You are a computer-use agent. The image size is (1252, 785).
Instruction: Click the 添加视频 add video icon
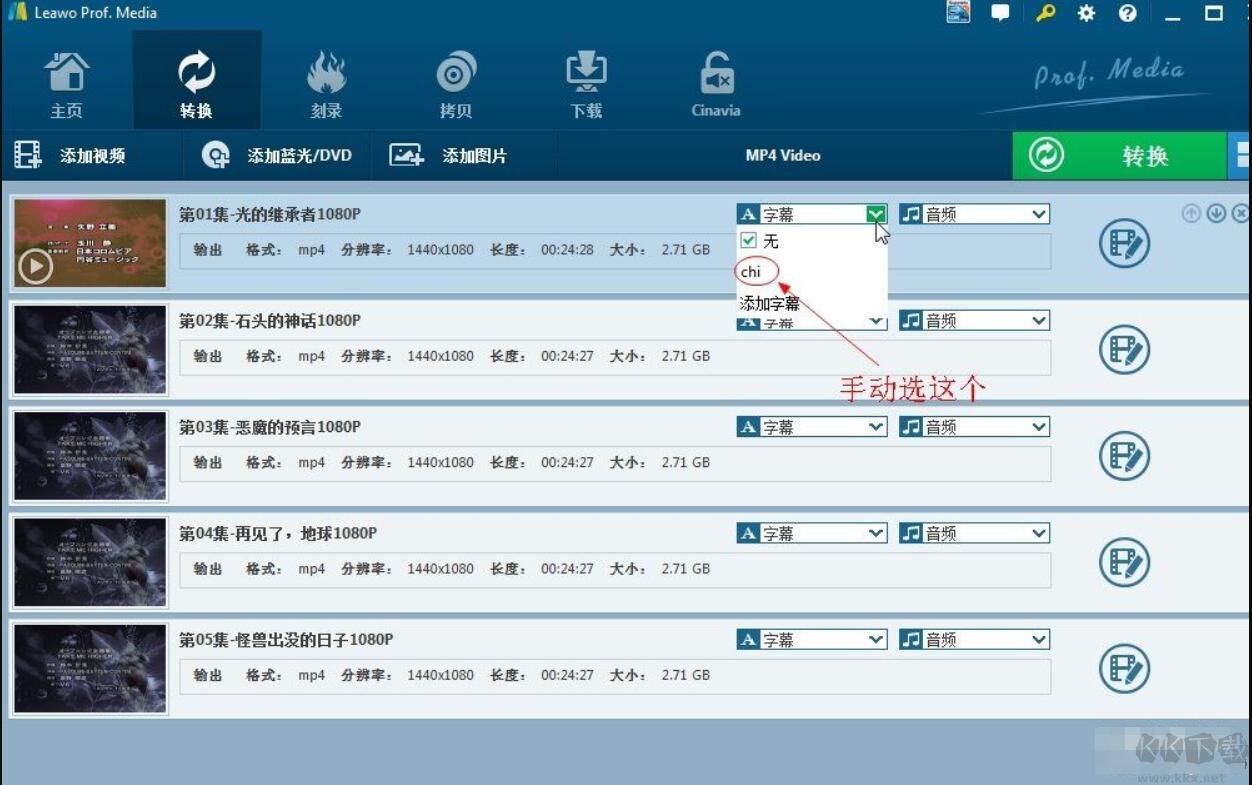tap(27, 155)
